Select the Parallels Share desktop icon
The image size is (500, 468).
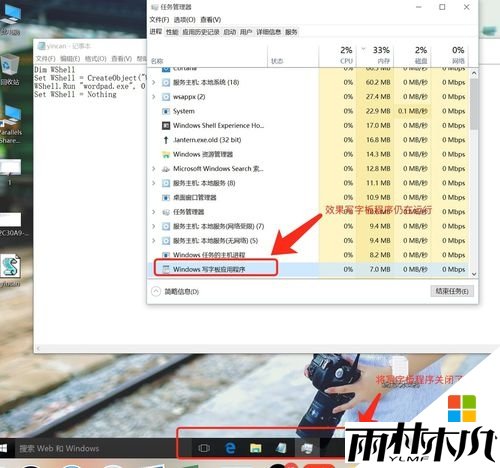10,124
